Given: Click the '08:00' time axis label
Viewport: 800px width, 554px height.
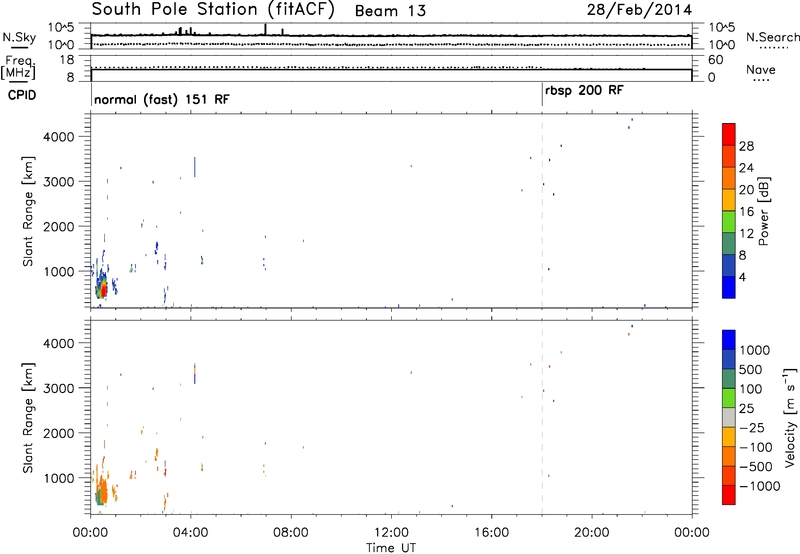Looking at the screenshot, I should [x=291, y=533].
